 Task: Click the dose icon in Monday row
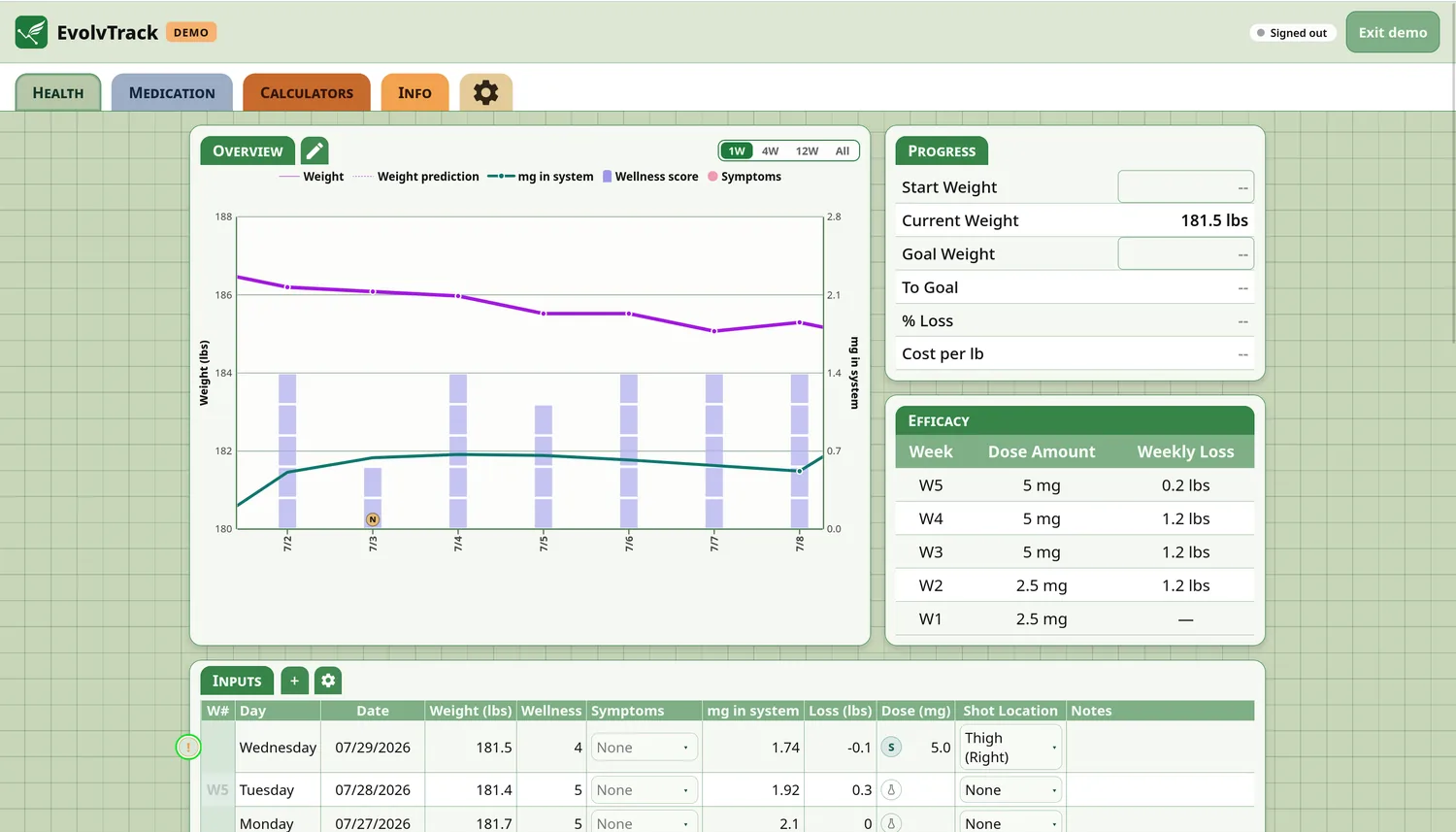pyautogui.click(x=891, y=823)
